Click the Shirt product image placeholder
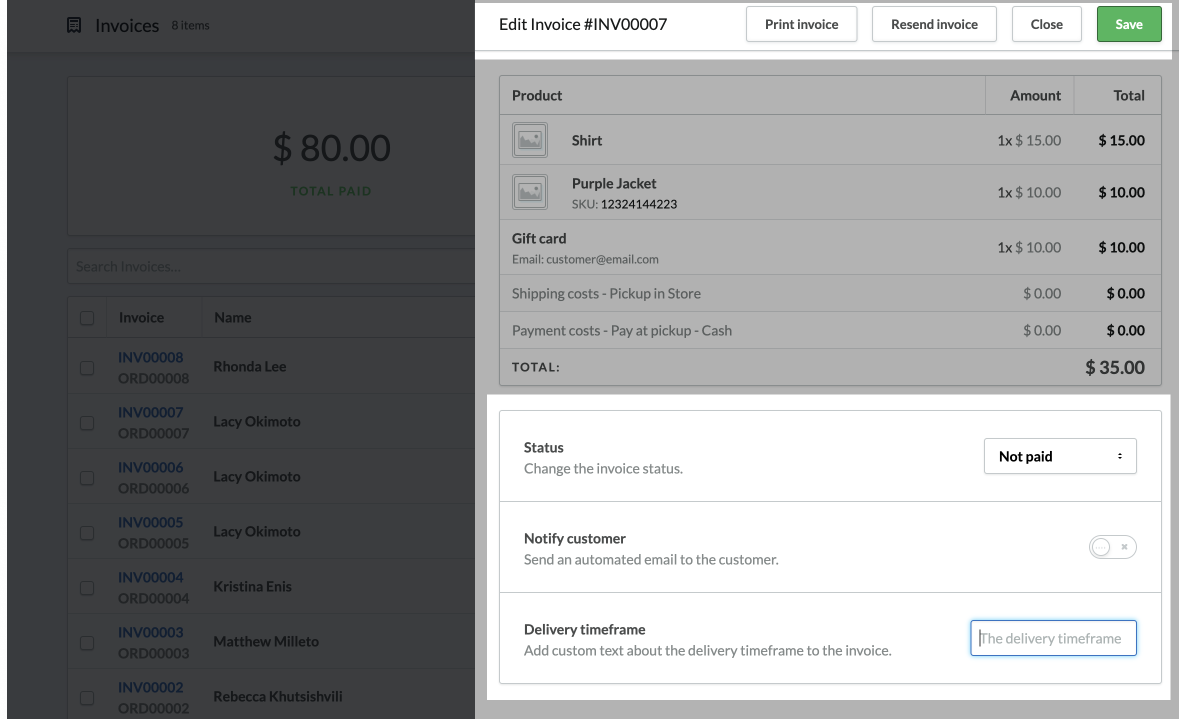1179x719 pixels. [530, 141]
